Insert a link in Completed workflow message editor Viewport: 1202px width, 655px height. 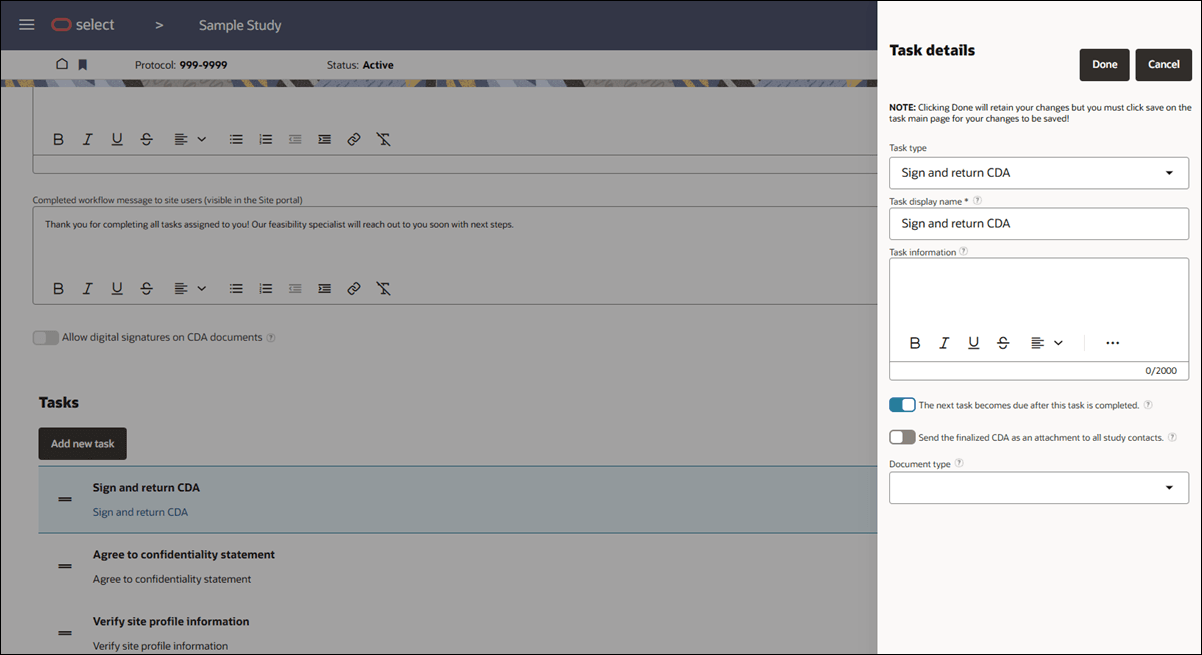point(354,288)
